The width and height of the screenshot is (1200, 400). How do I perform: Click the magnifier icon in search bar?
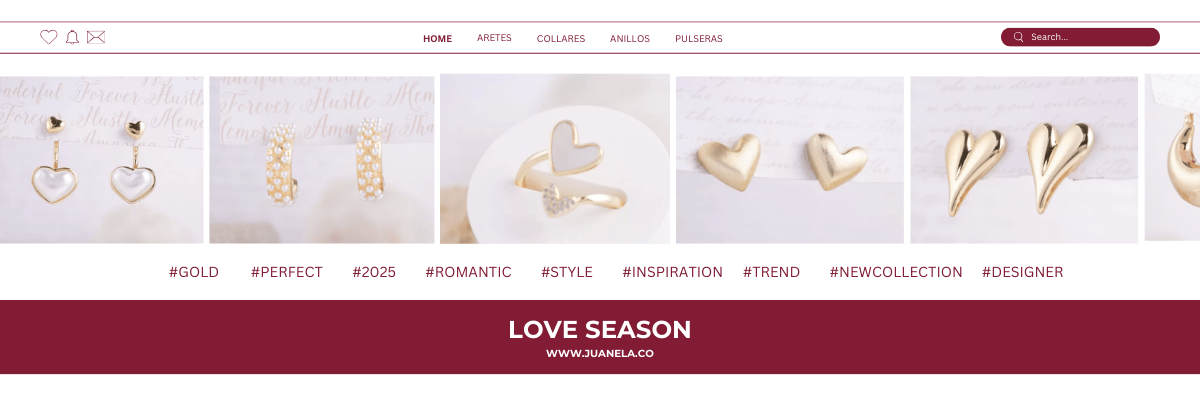point(1018,37)
